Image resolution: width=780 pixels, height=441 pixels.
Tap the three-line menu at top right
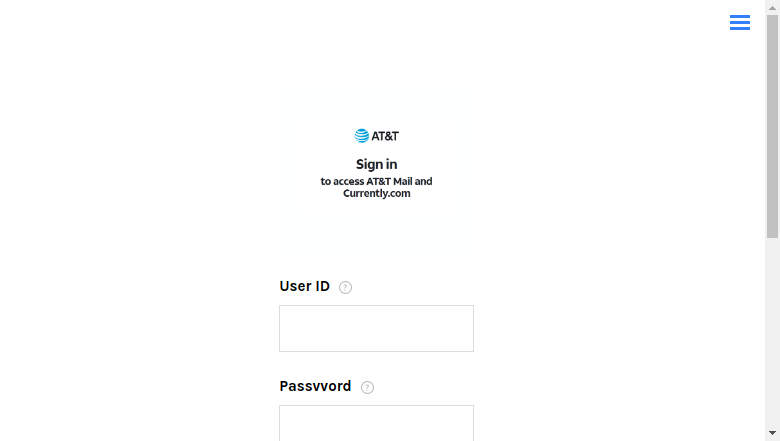740,22
